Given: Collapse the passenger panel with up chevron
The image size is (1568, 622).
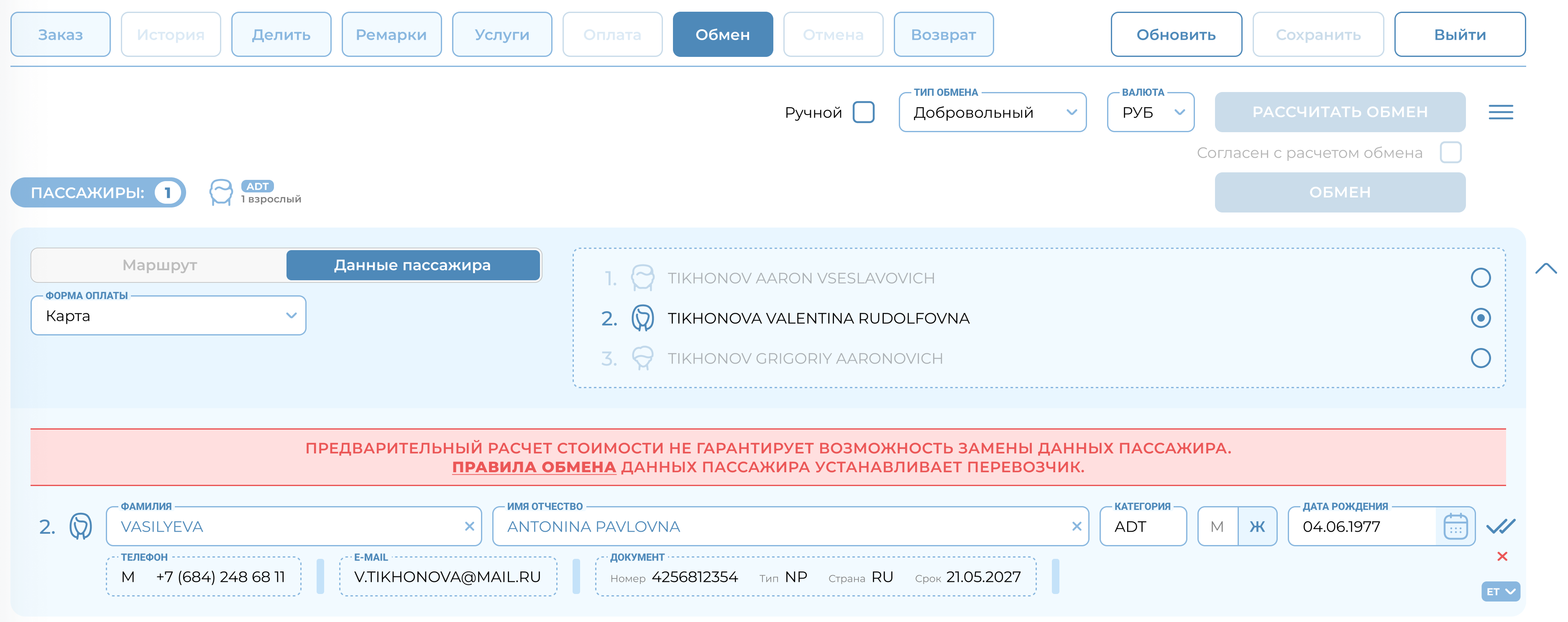Looking at the screenshot, I should (x=1545, y=269).
